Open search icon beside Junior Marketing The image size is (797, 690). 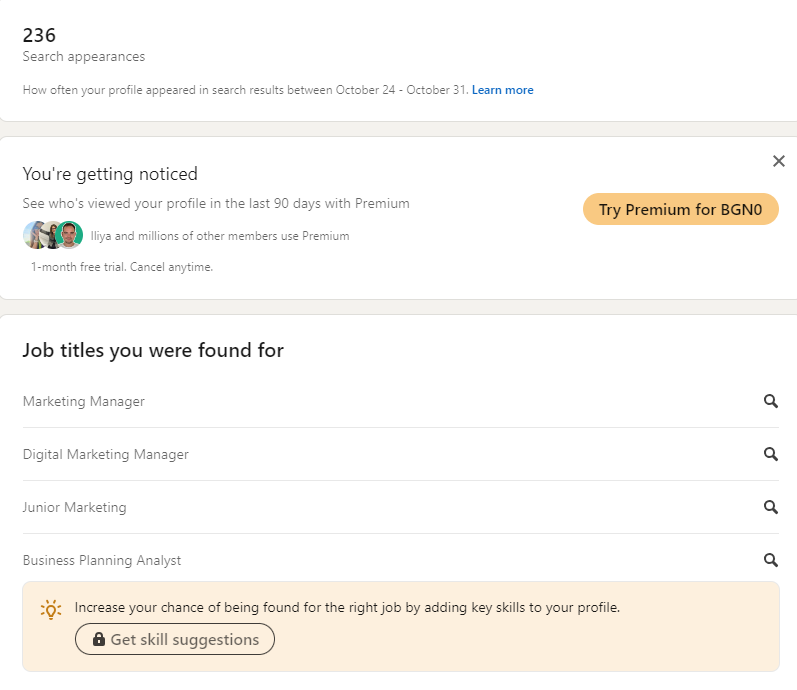click(x=771, y=507)
